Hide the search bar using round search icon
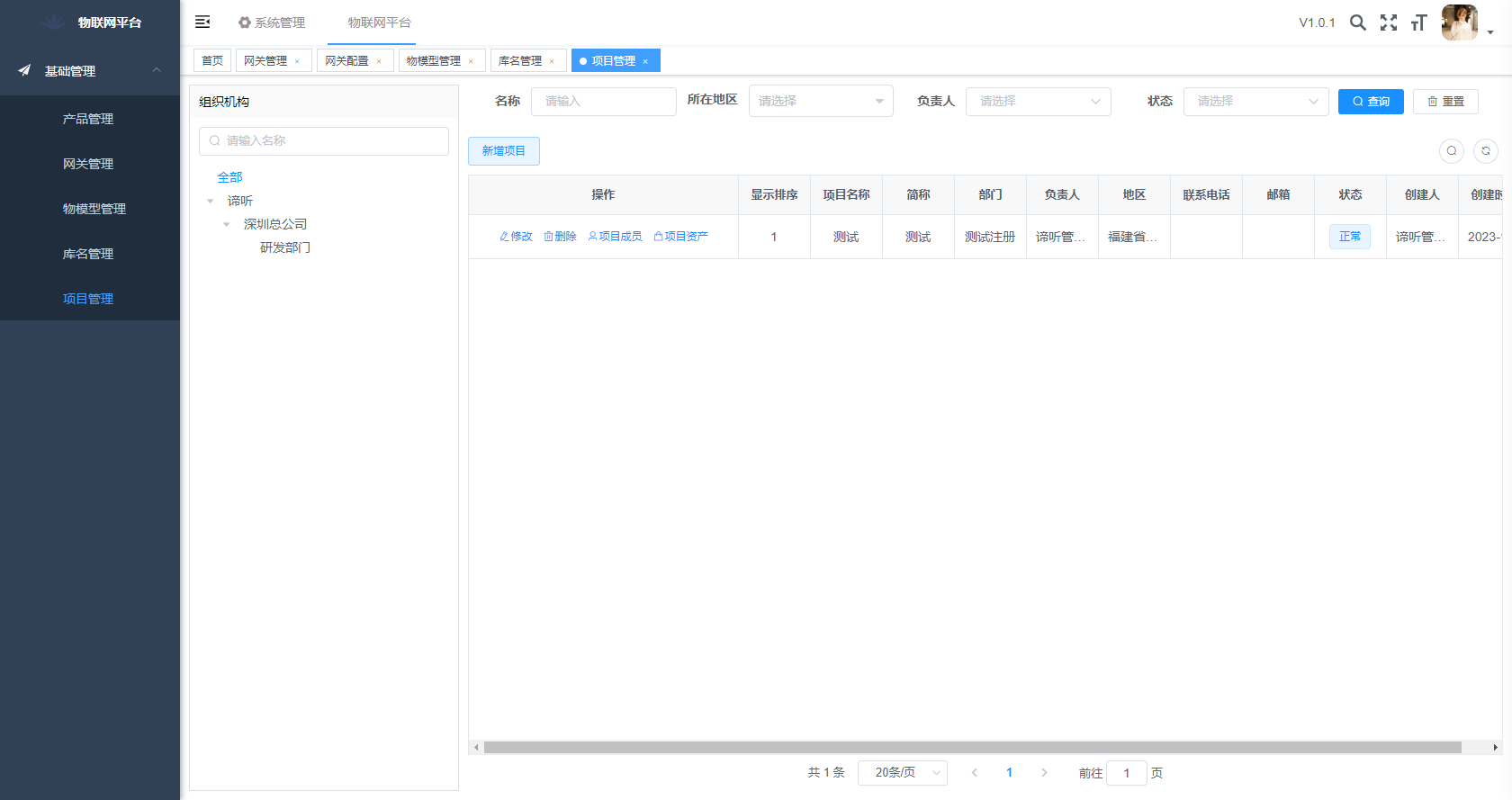This screenshot has width=1512, height=800. [1451, 151]
